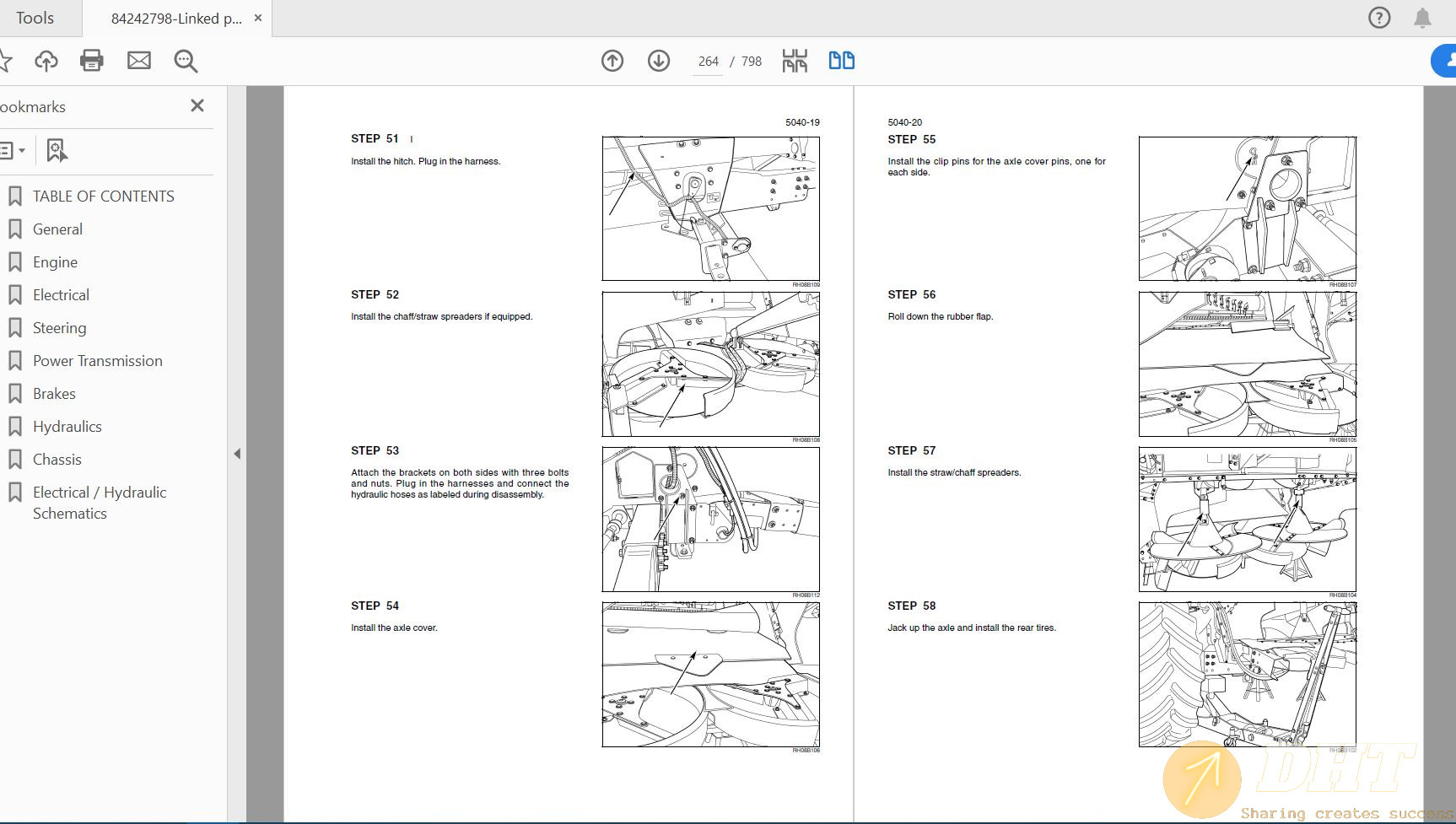Click the share button at top right
The width and height of the screenshot is (1456, 824).
[x=1445, y=61]
